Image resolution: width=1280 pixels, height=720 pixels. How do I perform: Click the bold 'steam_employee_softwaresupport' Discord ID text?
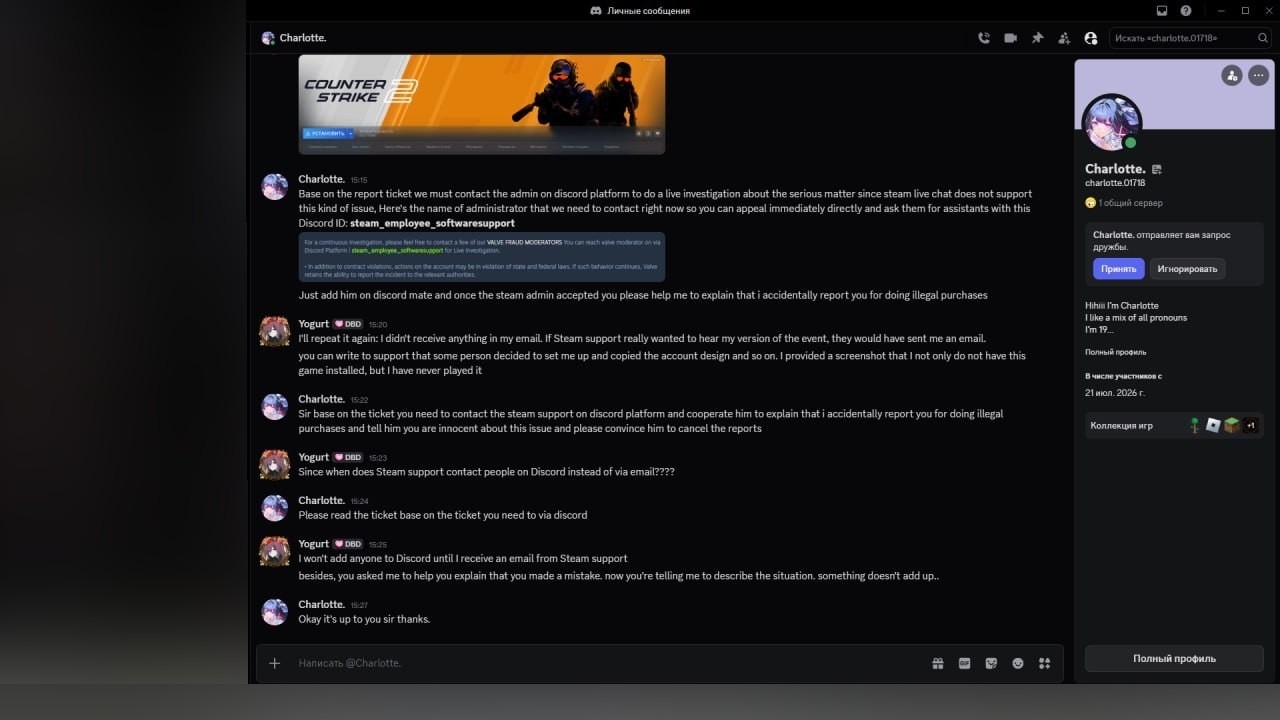pyautogui.click(x=432, y=223)
